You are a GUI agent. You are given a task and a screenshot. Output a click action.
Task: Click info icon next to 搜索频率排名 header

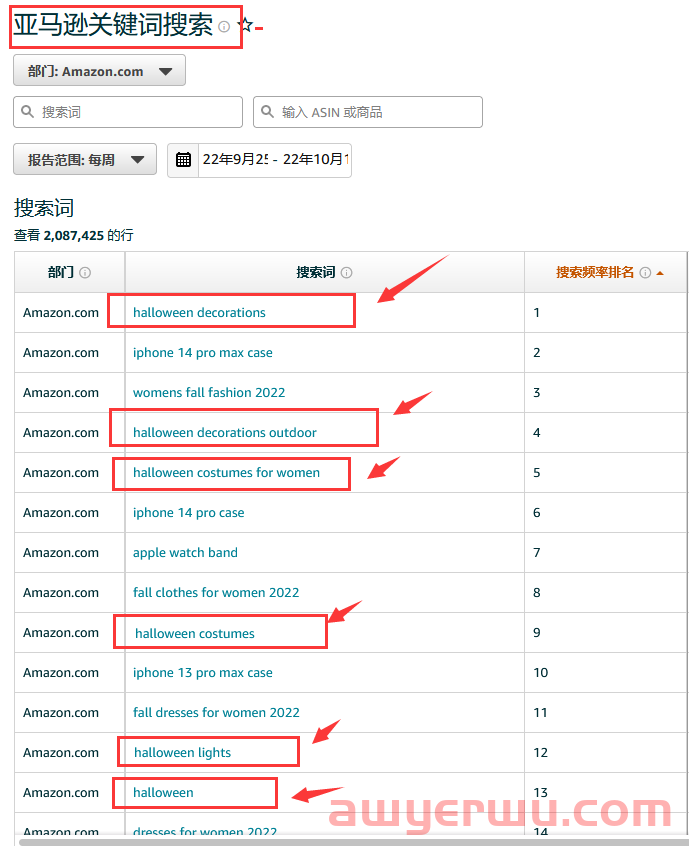[x=645, y=272]
